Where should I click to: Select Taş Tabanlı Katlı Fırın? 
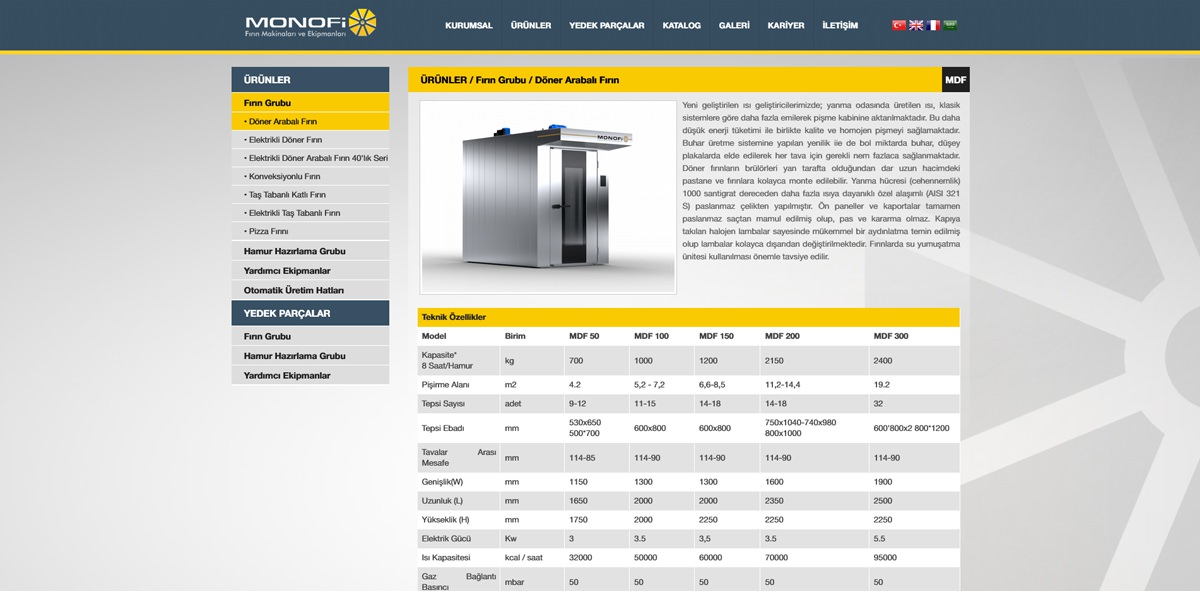click(x=310, y=195)
